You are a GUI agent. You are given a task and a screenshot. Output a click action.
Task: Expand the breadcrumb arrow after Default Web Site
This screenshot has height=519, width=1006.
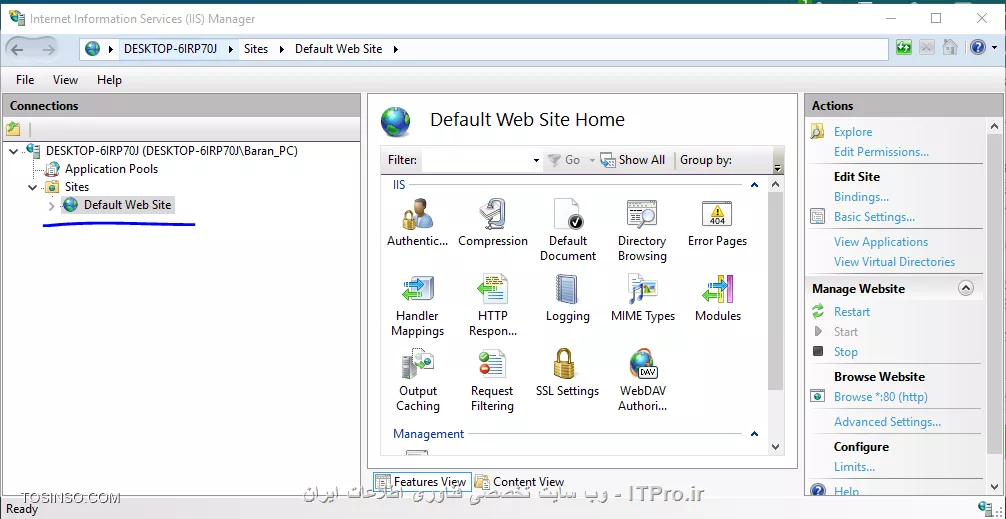click(395, 49)
